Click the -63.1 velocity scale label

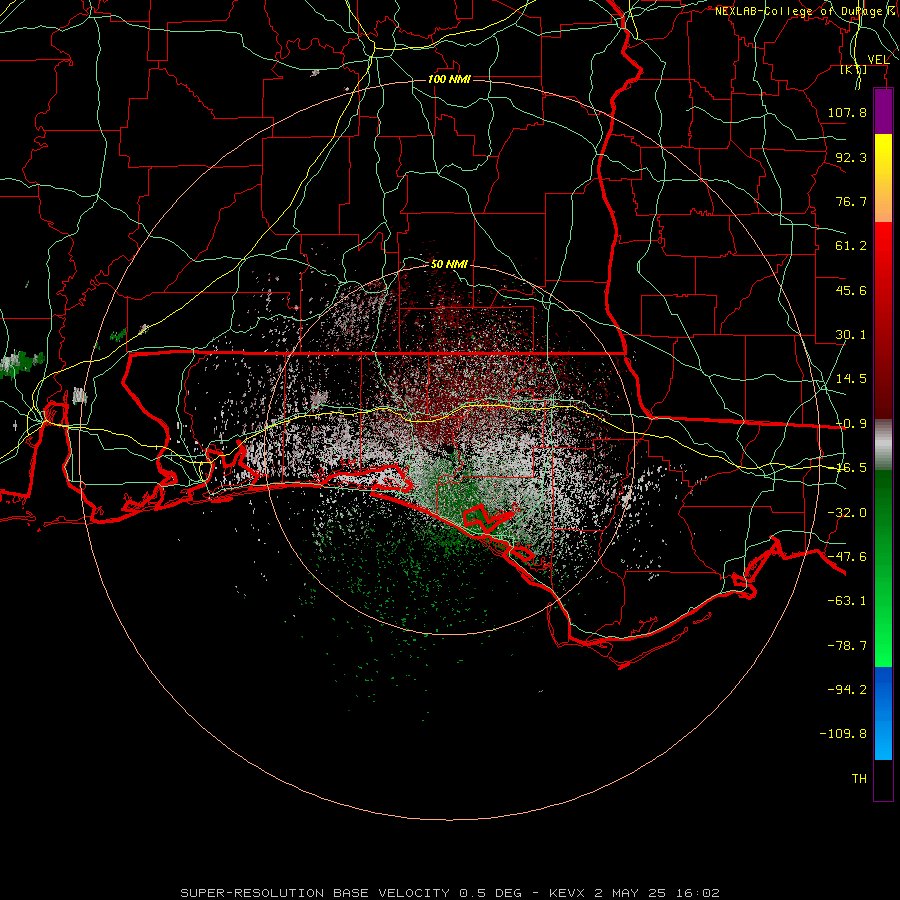[847, 601]
